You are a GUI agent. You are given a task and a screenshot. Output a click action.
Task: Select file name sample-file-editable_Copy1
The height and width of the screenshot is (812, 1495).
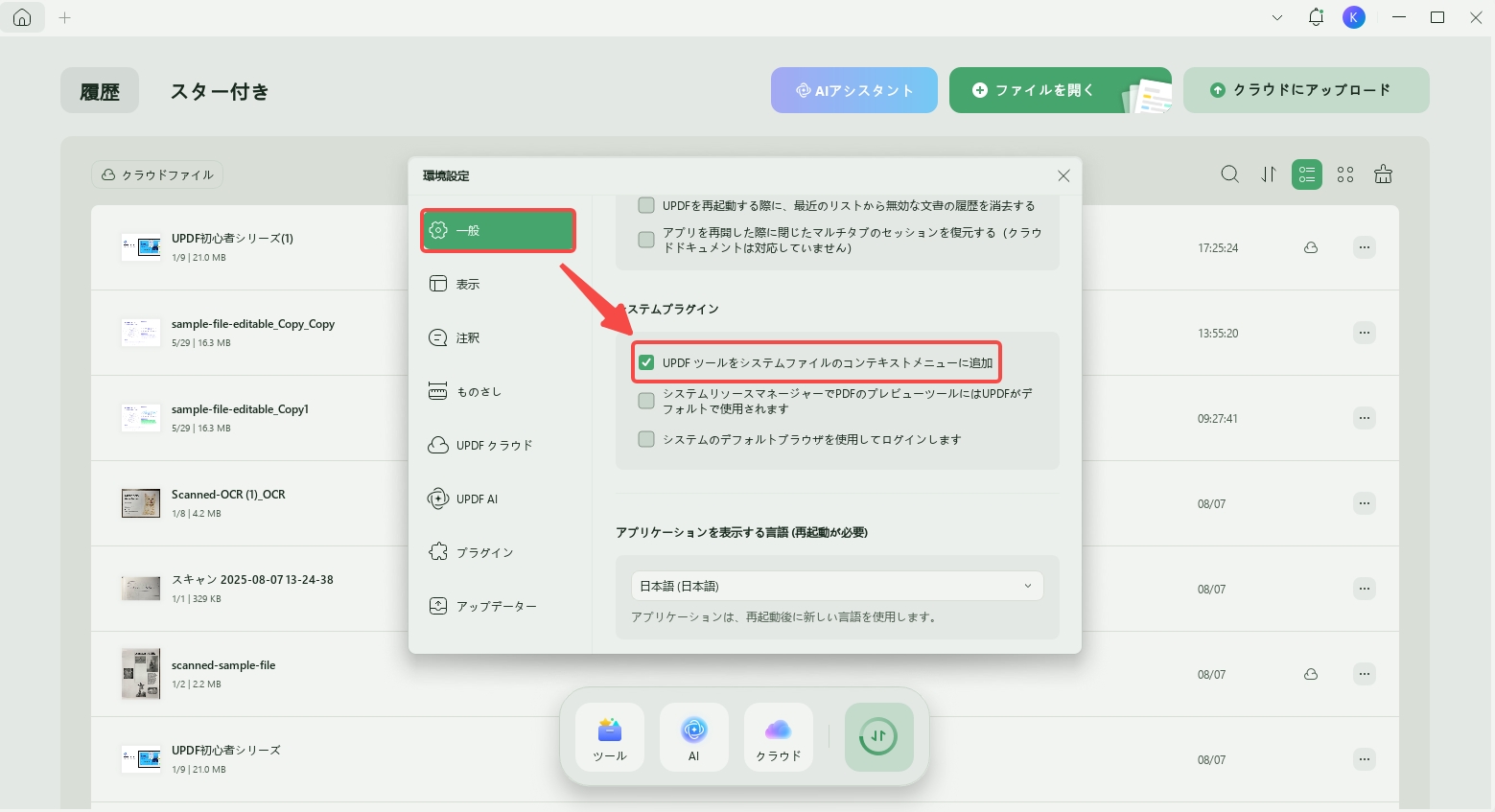point(240,409)
